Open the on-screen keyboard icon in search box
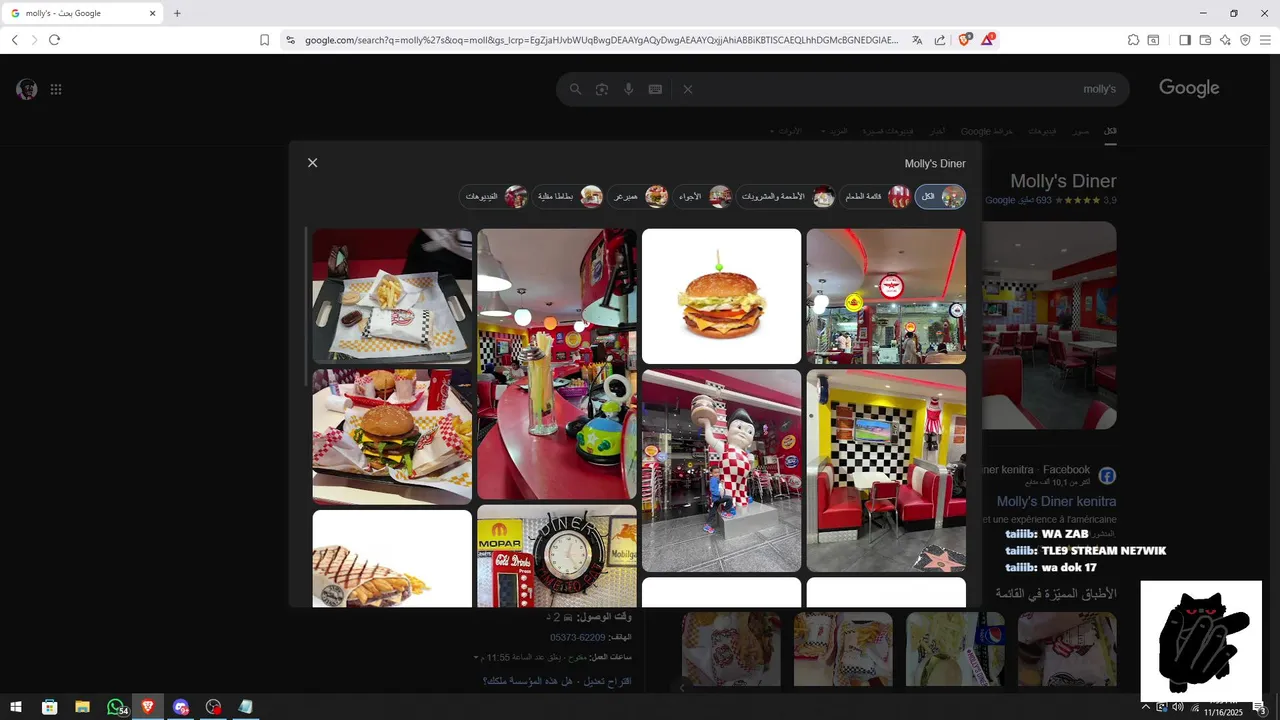 (655, 89)
